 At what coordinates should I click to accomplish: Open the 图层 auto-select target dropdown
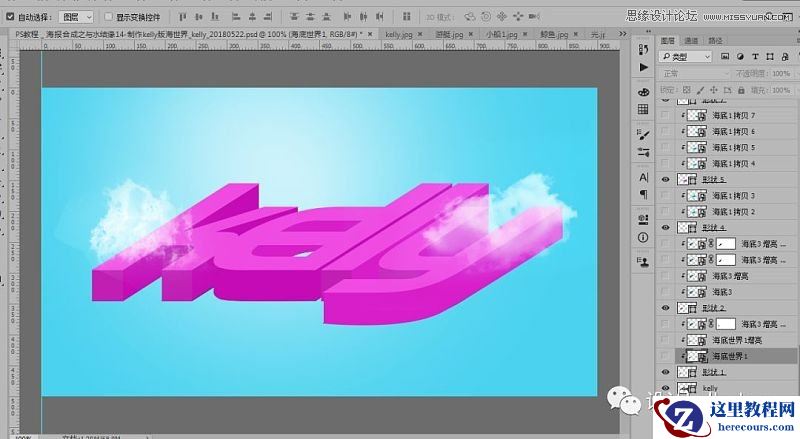[x=76, y=17]
